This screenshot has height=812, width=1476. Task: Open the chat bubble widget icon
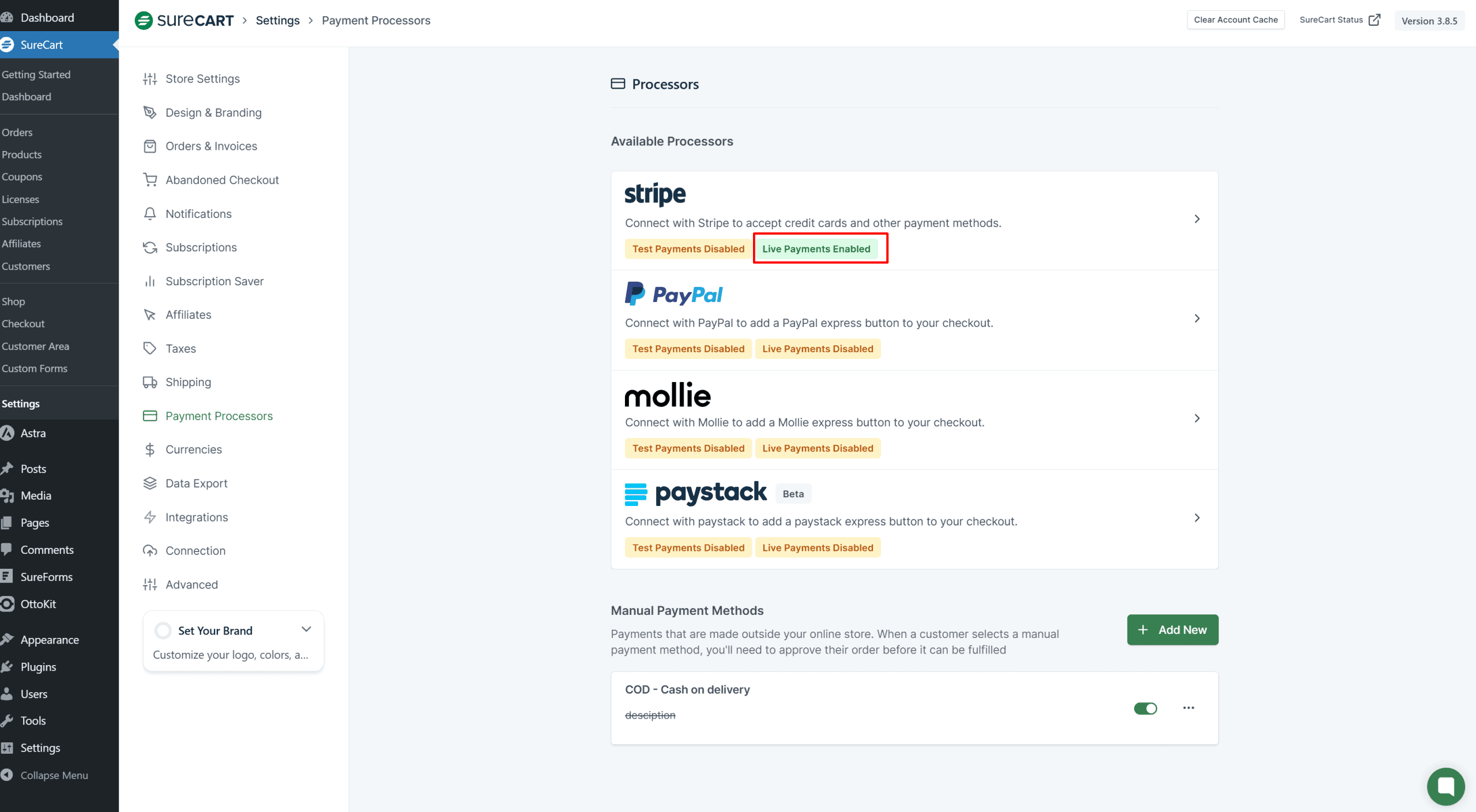[1445, 786]
